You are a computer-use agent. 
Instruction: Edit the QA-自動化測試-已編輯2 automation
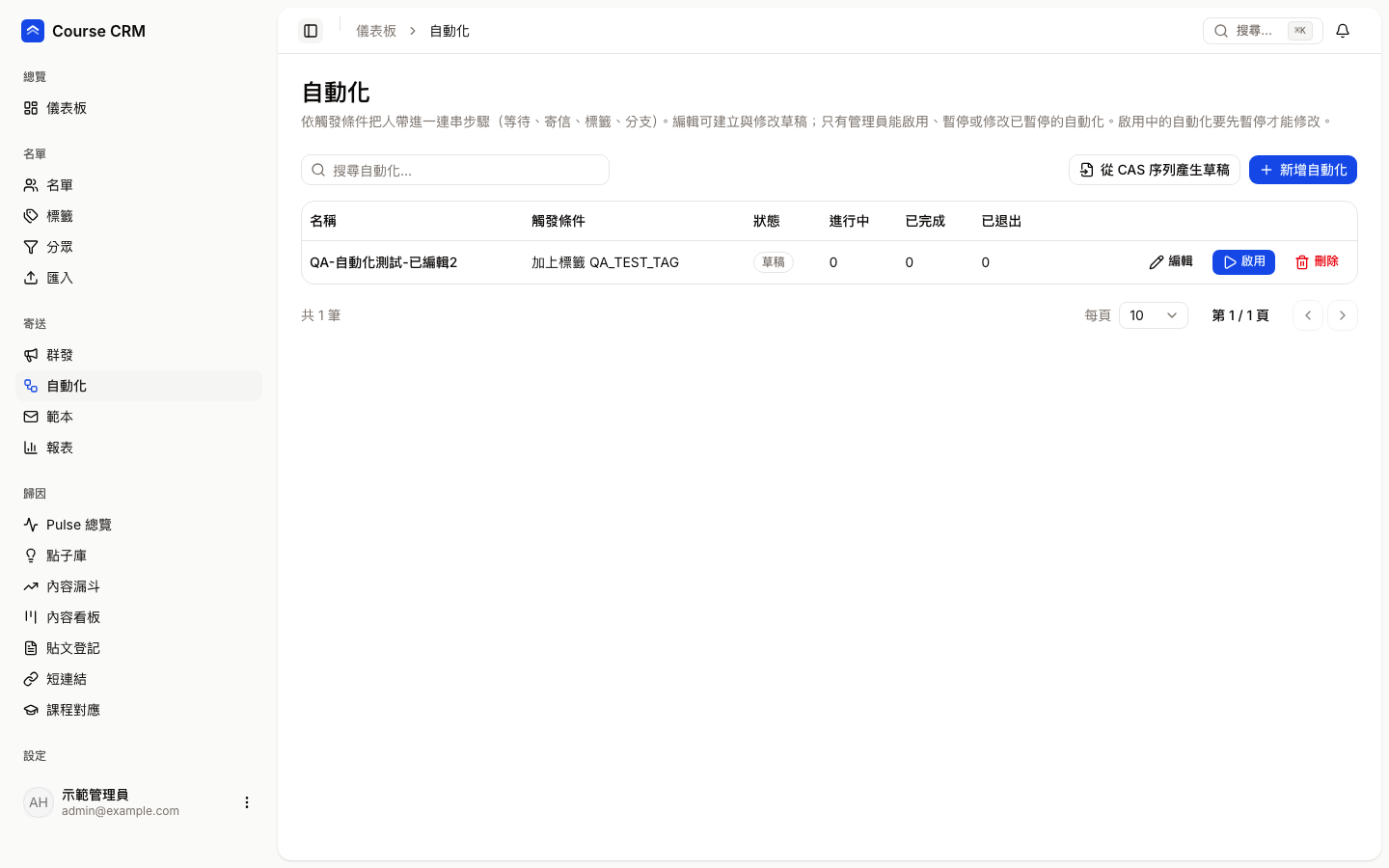[x=1171, y=261]
